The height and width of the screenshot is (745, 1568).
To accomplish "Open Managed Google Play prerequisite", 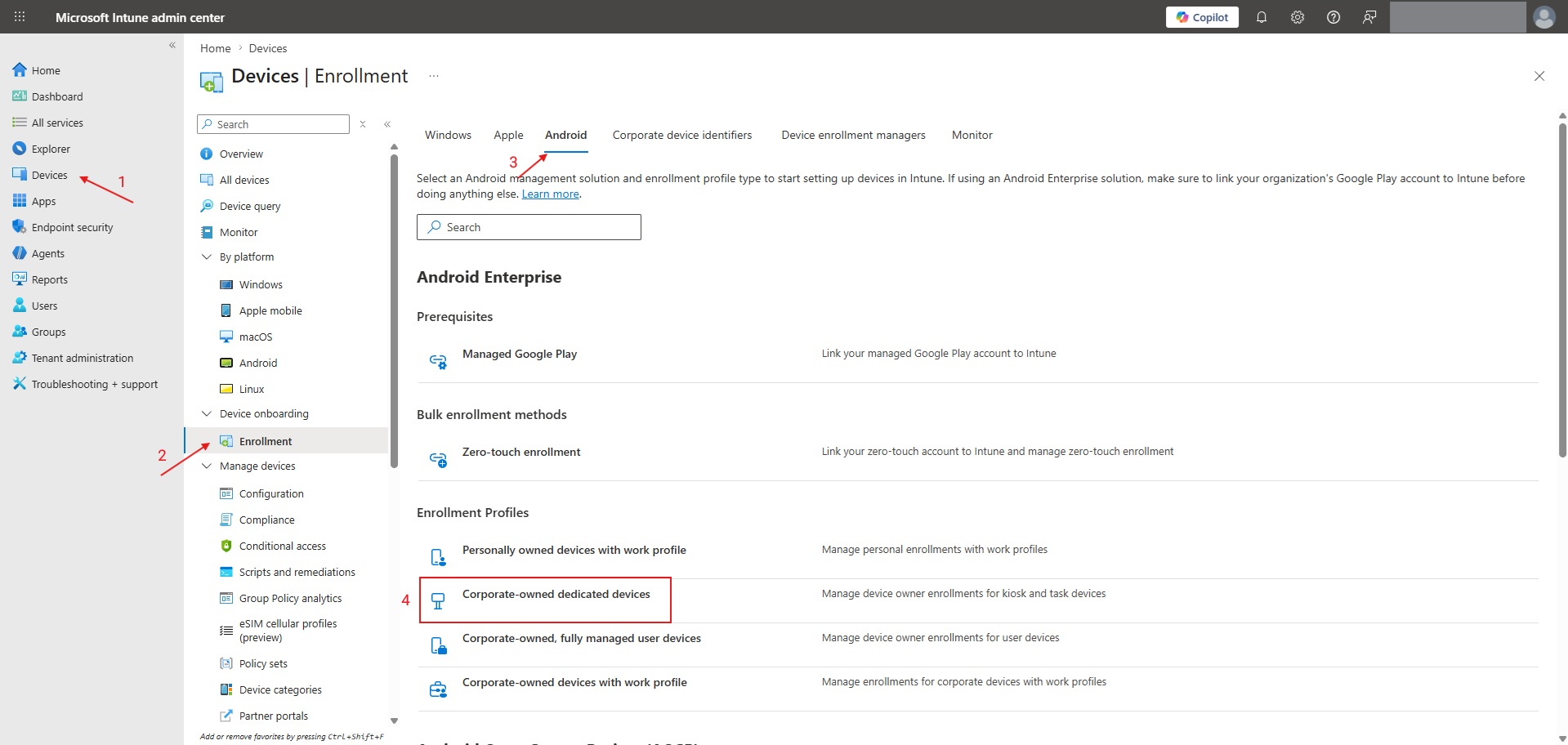I will pos(520,354).
